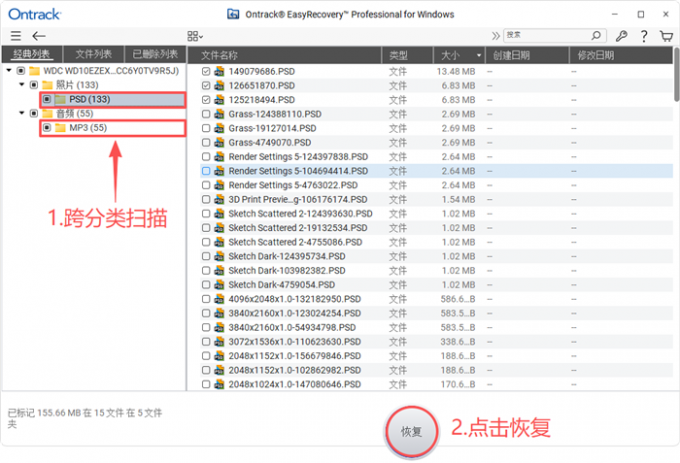Click the search magnifier icon

(x=596, y=35)
